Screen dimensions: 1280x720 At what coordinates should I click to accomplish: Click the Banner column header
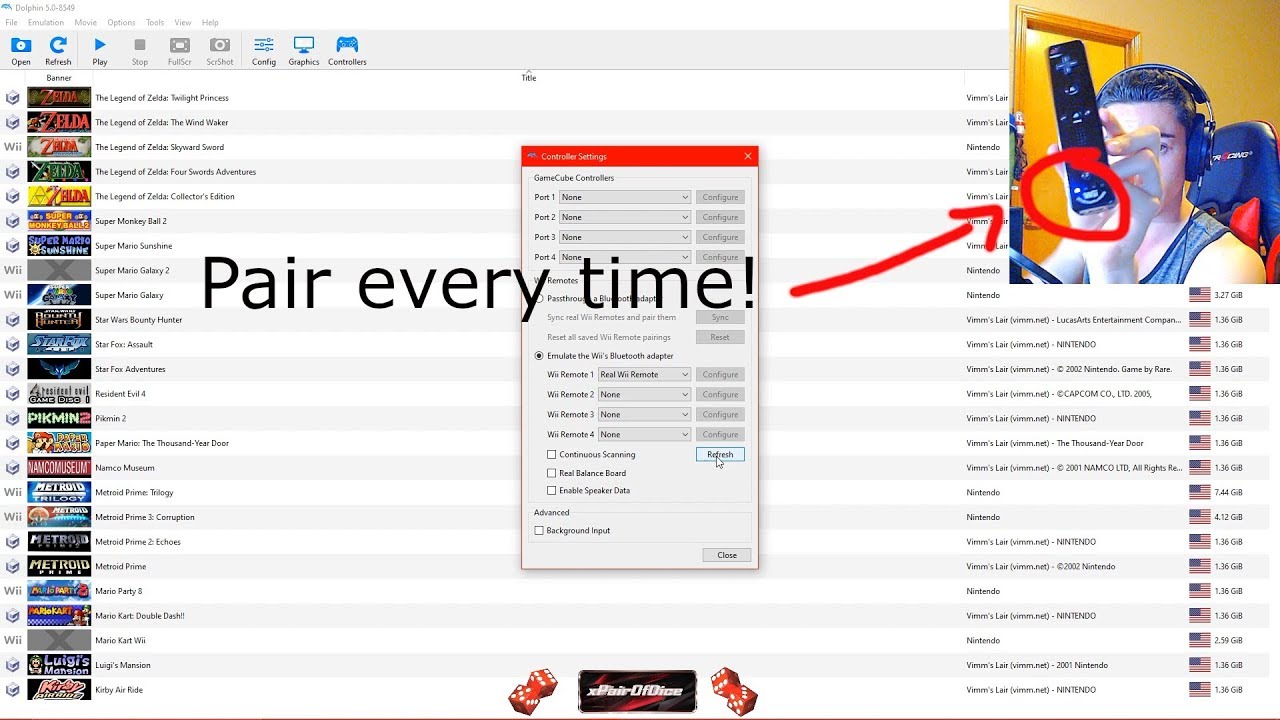[59, 78]
